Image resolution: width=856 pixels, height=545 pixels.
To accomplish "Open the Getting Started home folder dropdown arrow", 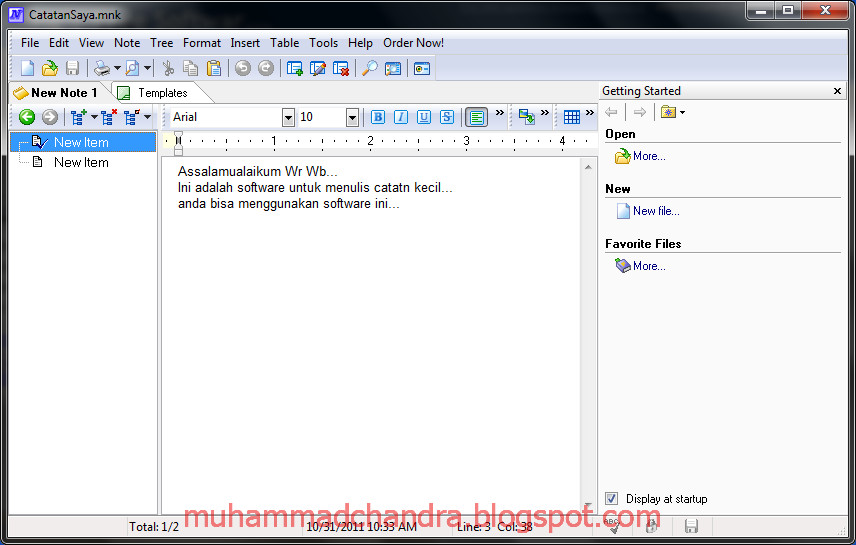I will [x=682, y=112].
